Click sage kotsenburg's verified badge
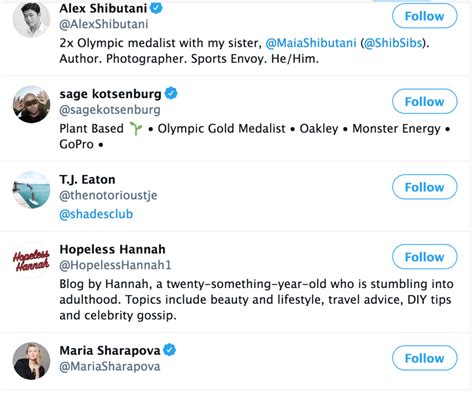 [x=171, y=93]
